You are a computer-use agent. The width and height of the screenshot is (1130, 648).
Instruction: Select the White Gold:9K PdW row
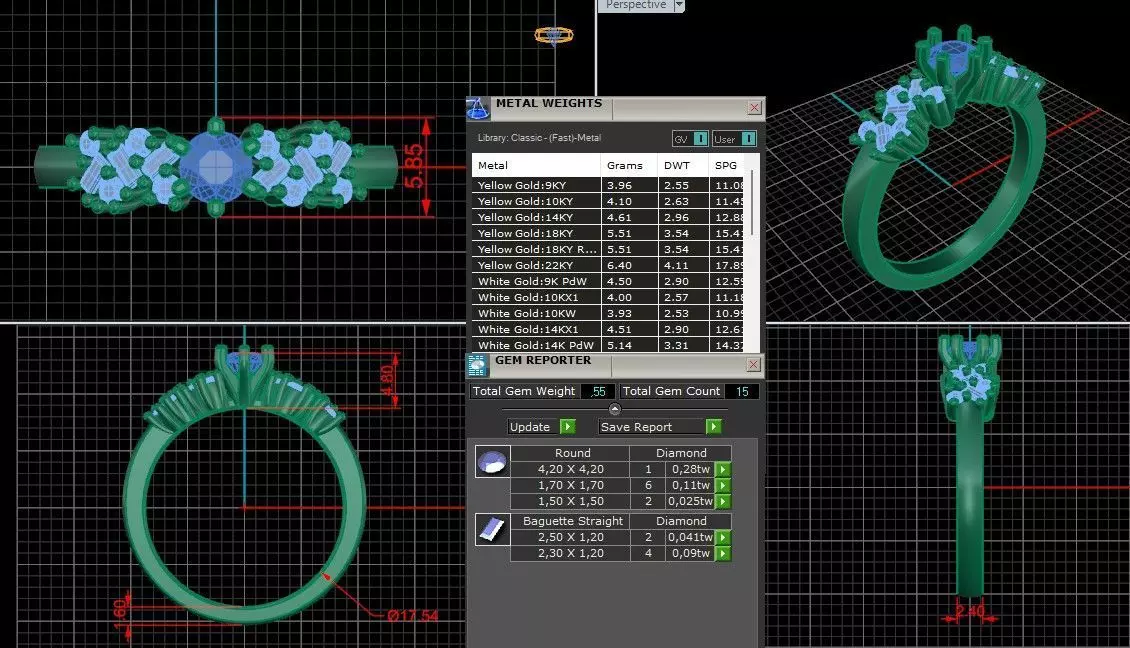tap(608, 281)
